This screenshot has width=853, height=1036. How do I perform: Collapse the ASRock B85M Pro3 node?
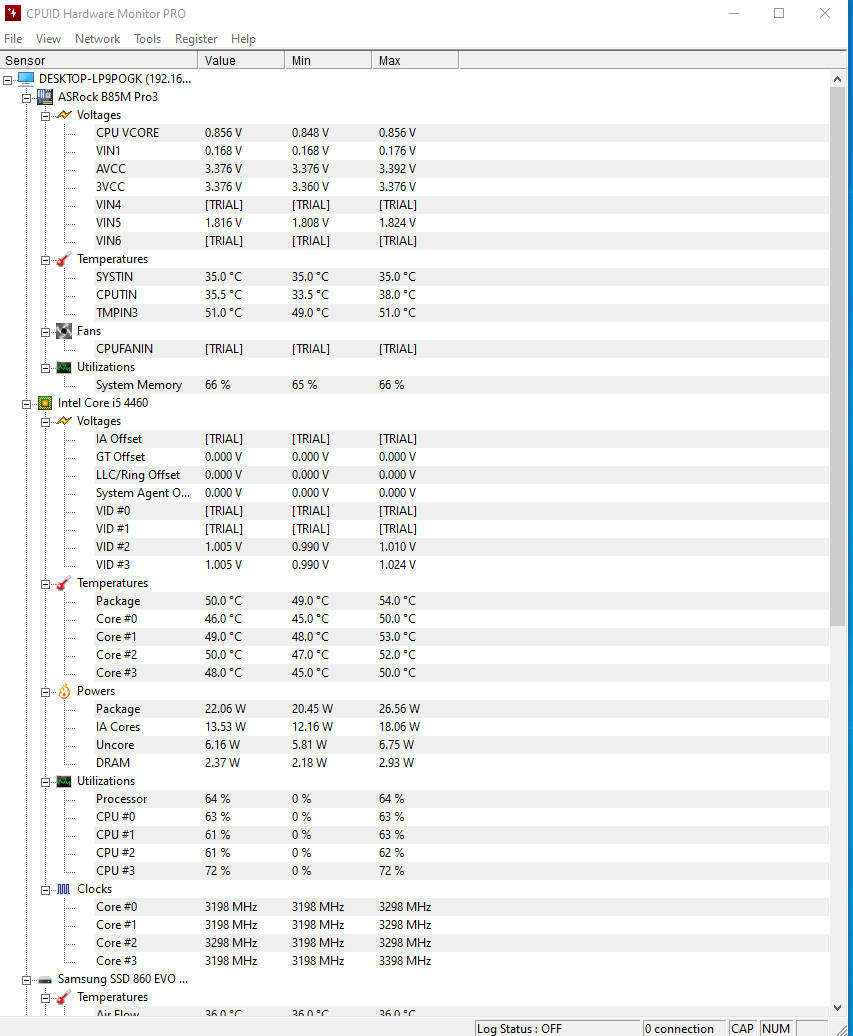pos(26,98)
